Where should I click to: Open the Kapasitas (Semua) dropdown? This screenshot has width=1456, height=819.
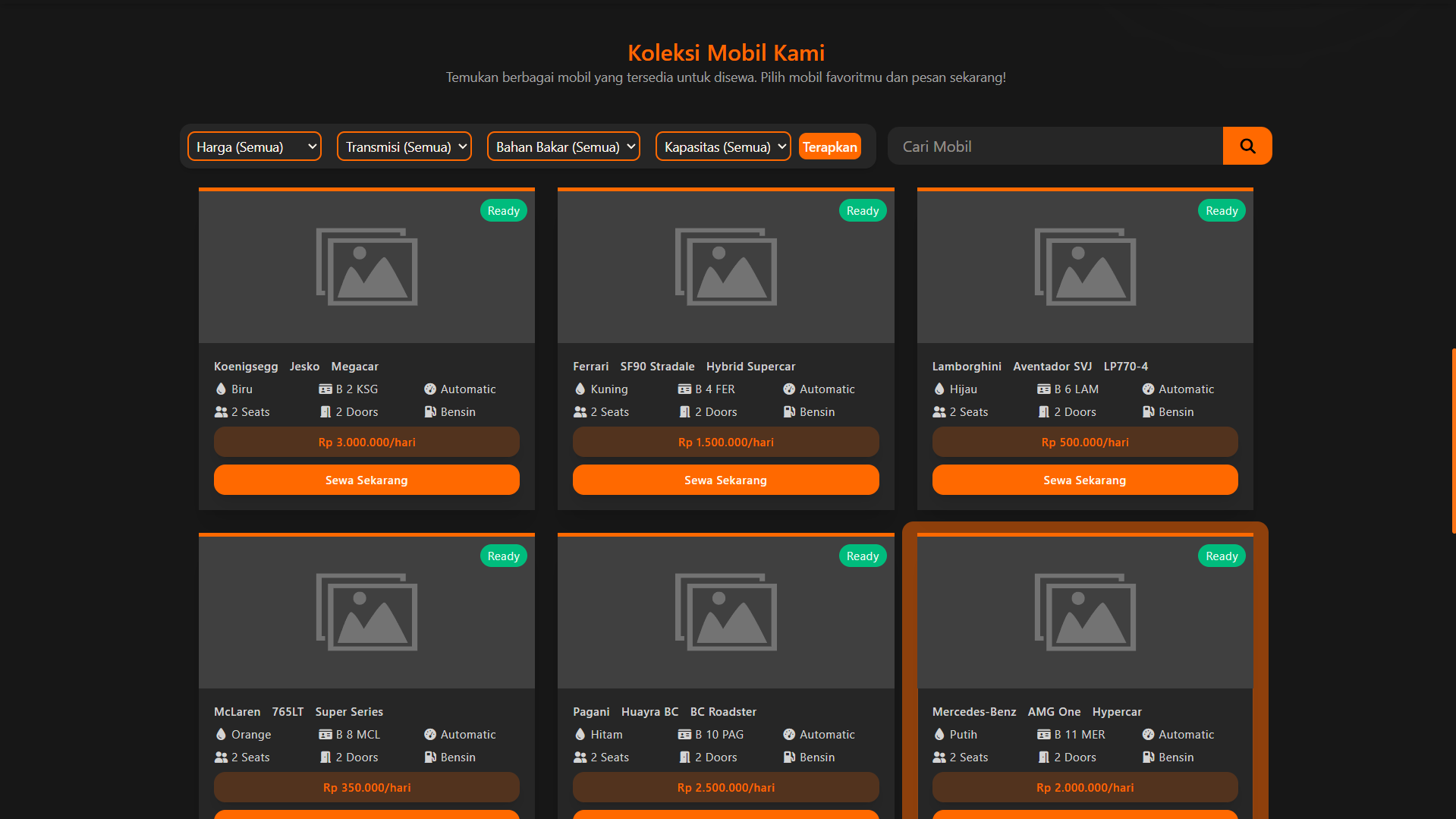[722, 146]
